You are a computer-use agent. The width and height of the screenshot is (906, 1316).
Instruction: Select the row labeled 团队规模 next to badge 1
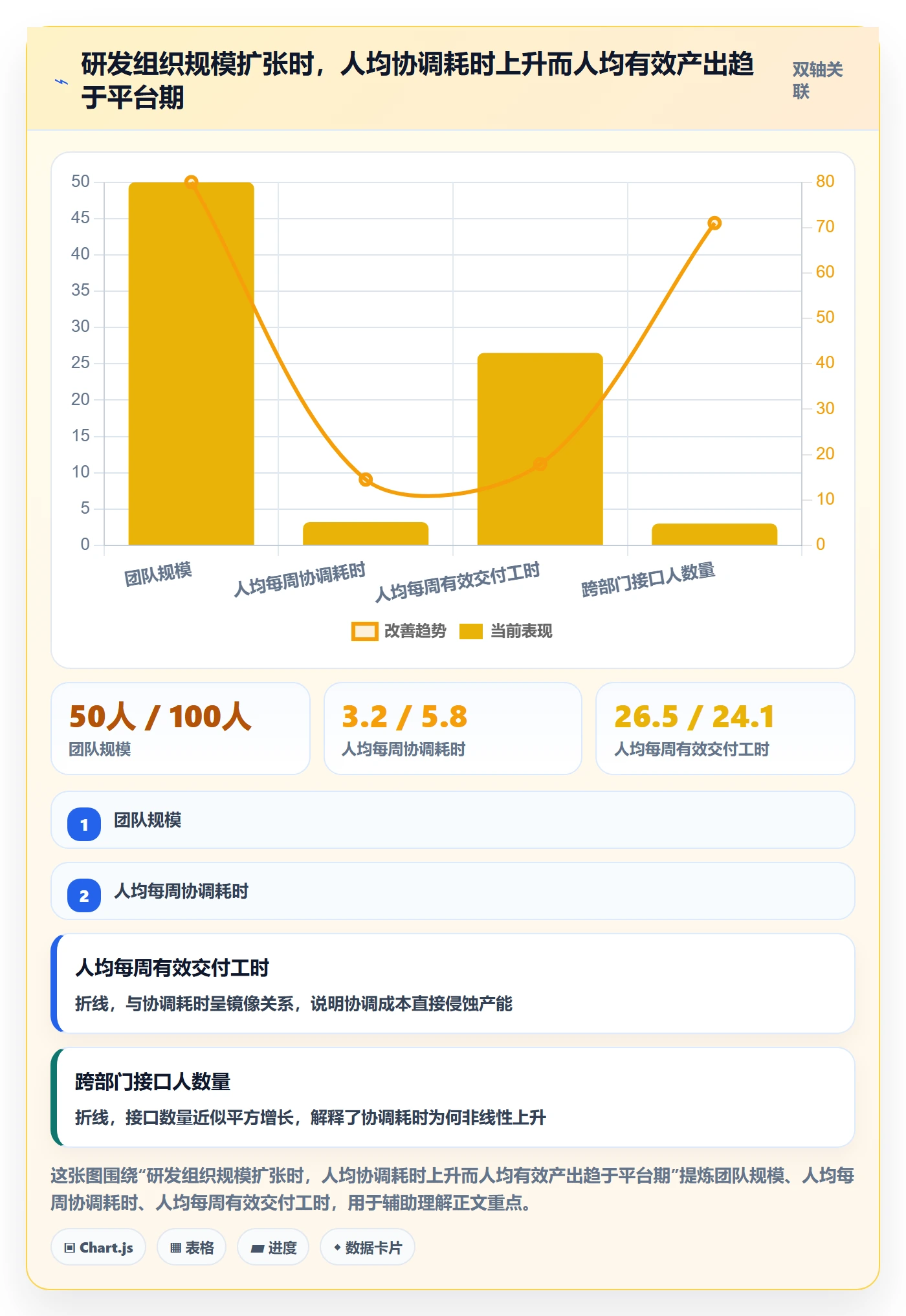coord(453,820)
